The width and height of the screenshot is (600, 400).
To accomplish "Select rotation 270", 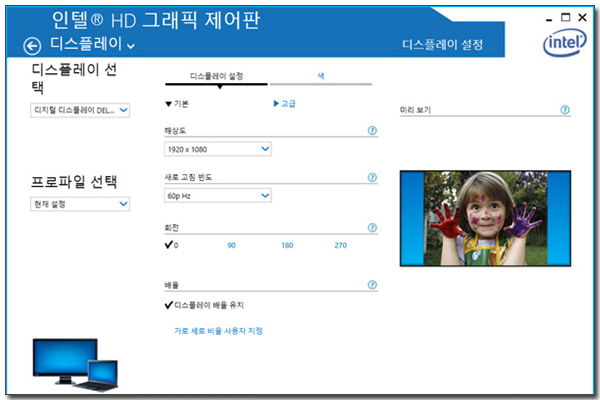I will click(x=341, y=245).
